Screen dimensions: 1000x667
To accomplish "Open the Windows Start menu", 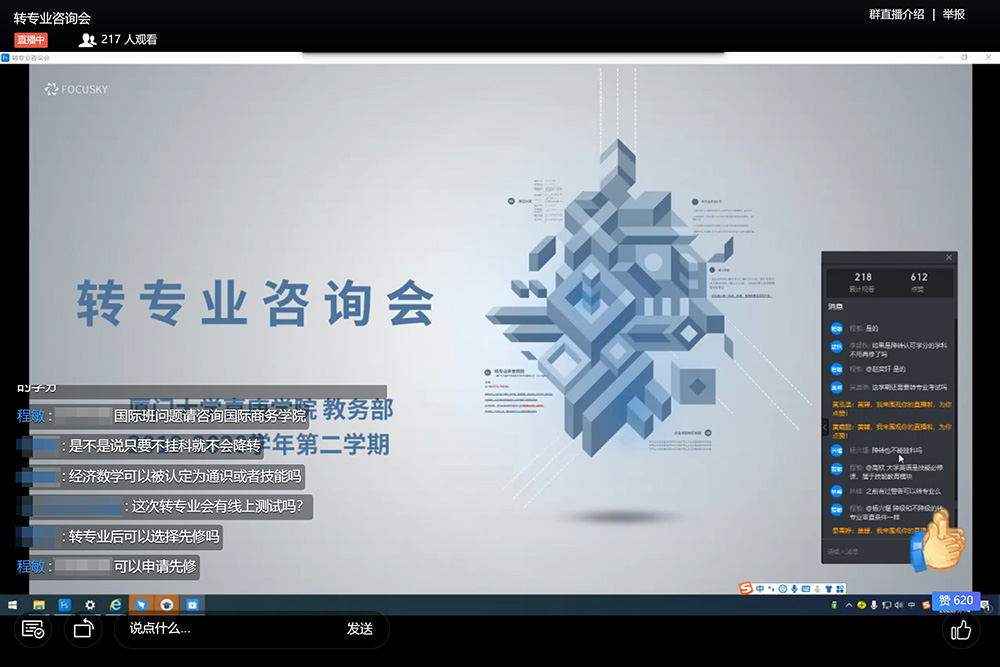I will pos(14,605).
